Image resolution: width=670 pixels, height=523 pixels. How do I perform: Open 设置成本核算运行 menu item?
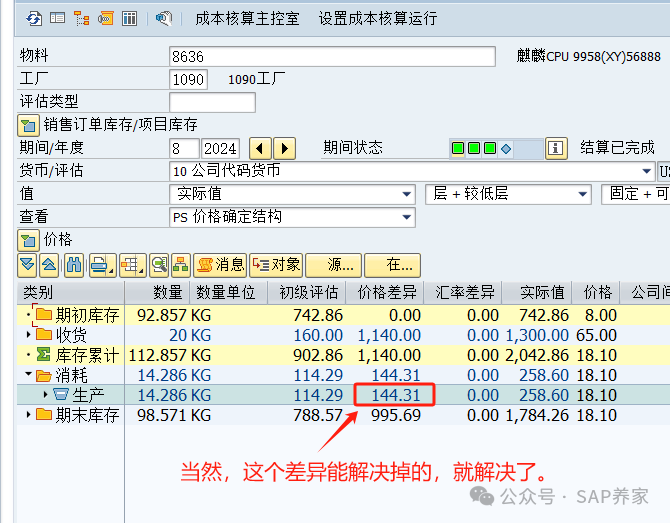tap(377, 18)
